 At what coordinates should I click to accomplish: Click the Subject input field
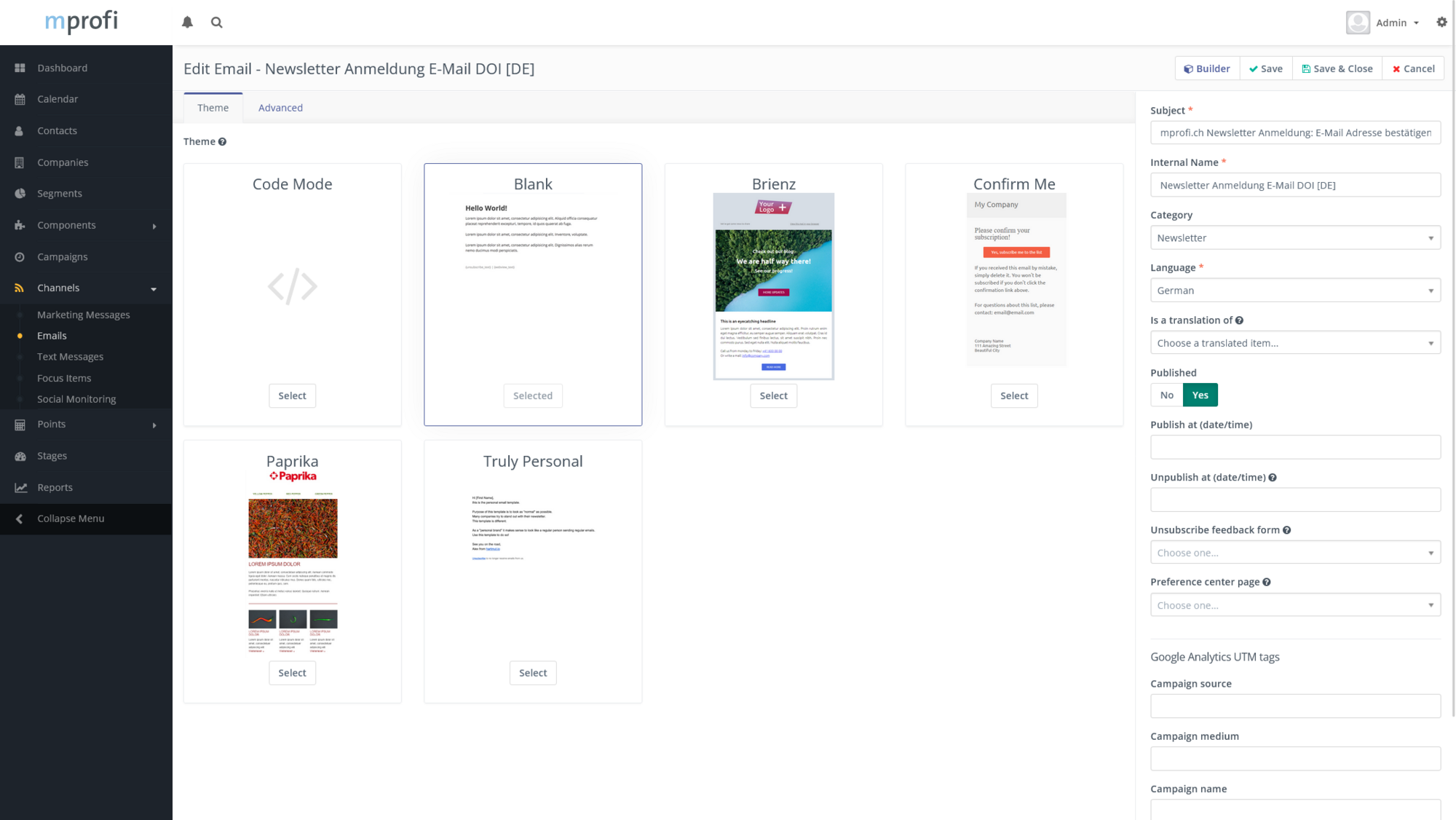1294,133
